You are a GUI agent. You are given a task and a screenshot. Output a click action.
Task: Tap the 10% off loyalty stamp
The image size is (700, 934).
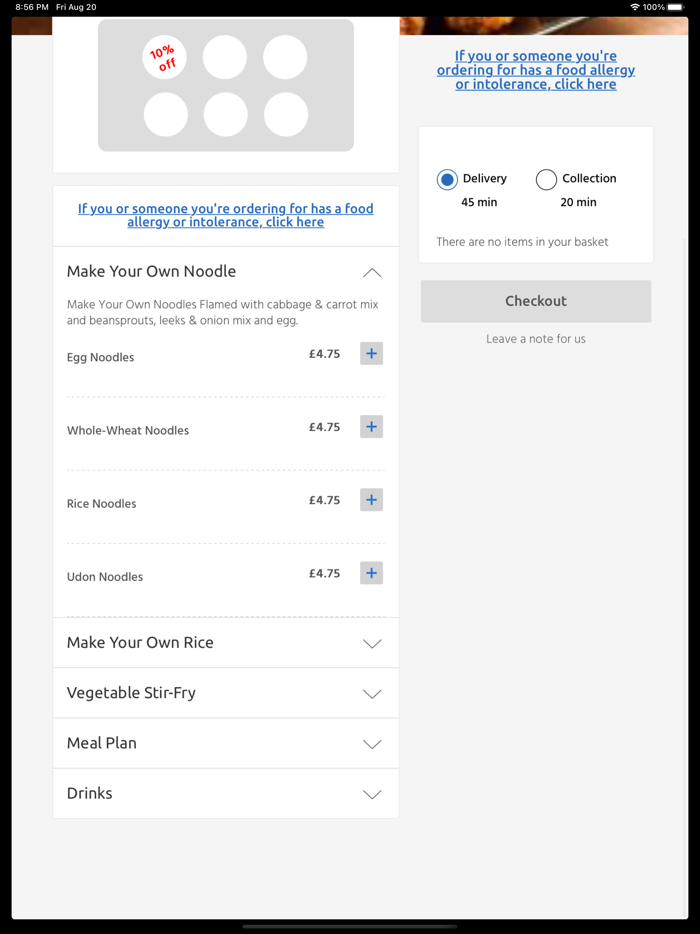[x=164, y=57]
